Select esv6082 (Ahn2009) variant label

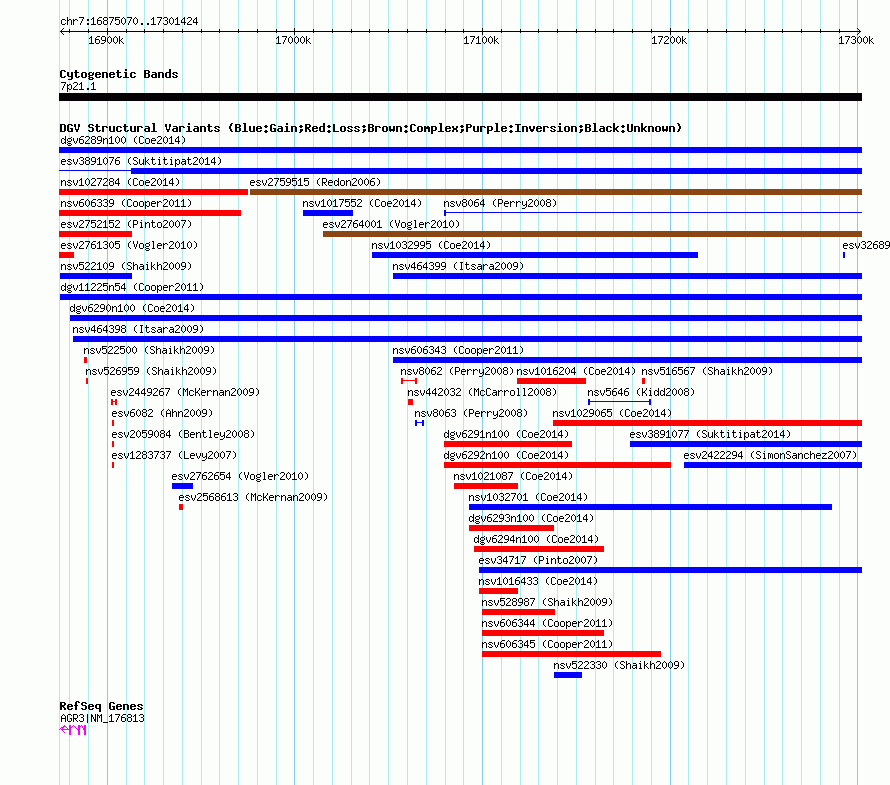(x=162, y=413)
